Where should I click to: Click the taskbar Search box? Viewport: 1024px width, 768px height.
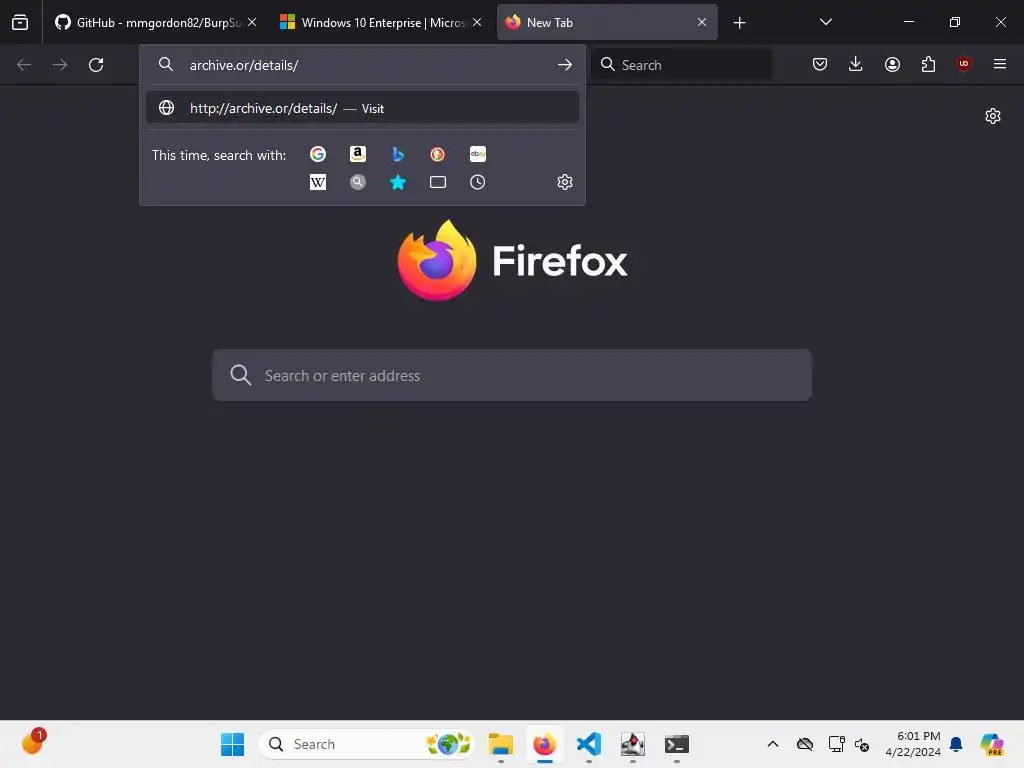(366, 744)
